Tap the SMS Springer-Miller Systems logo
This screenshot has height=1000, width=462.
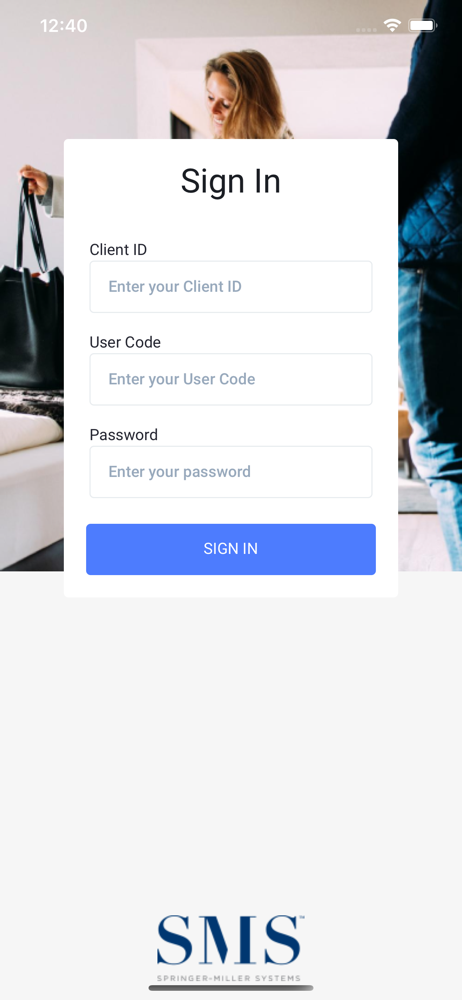[x=230, y=948]
